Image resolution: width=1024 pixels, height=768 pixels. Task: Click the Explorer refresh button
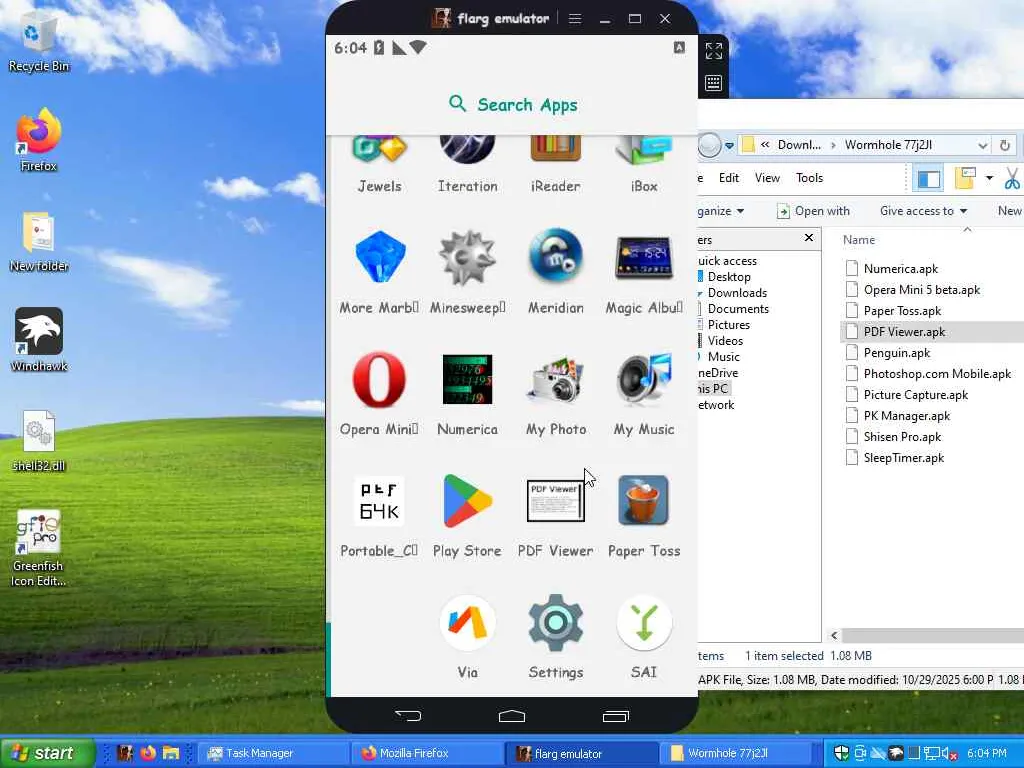pyautogui.click(x=1005, y=145)
